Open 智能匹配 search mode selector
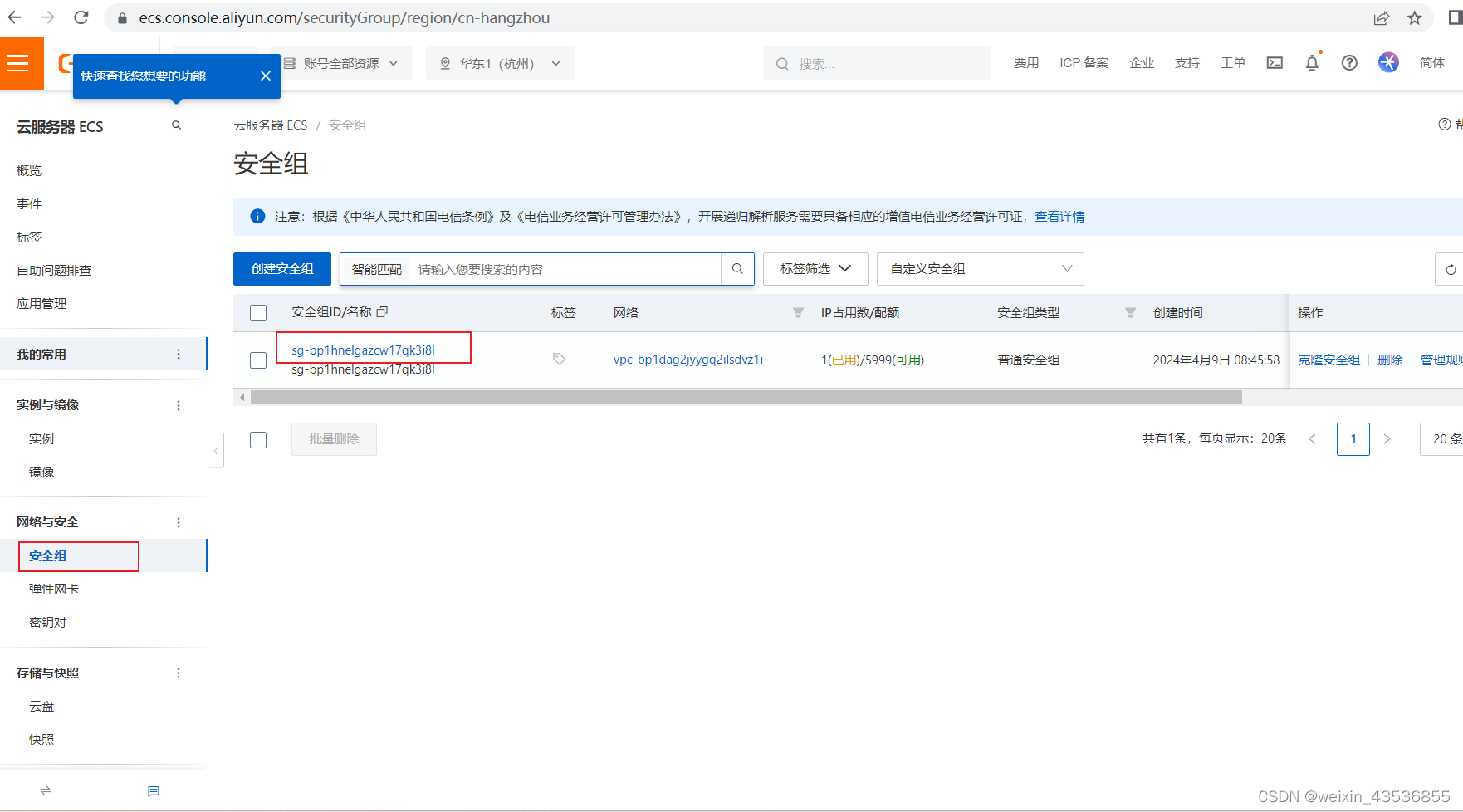Viewport: 1463px width, 812px height. click(376, 269)
